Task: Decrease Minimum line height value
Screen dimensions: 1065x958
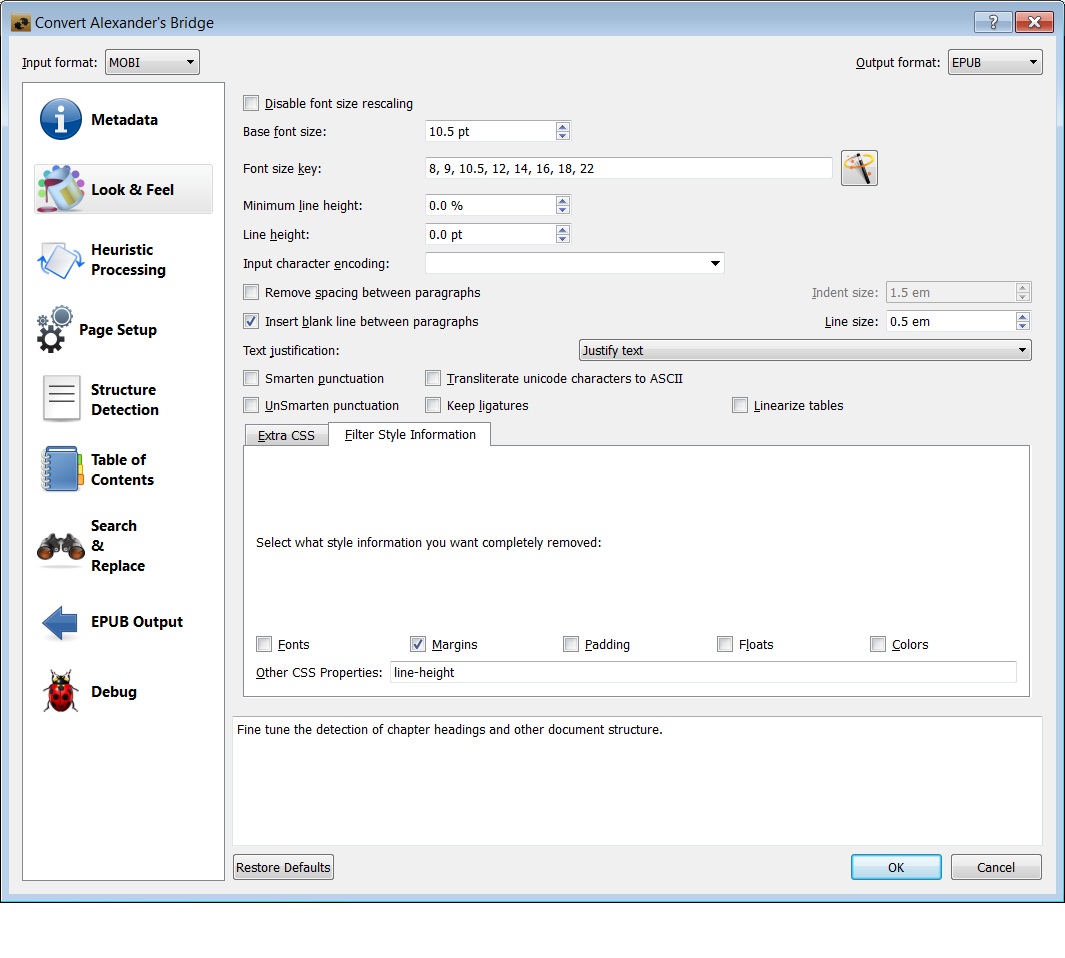Action: 562,210
